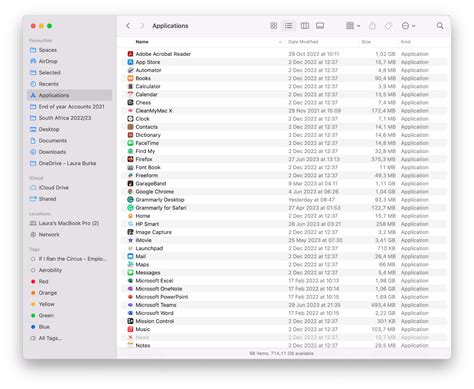Select the HP Smart row
The height and width of the screenshot is (389, 474).
point(284,224)
